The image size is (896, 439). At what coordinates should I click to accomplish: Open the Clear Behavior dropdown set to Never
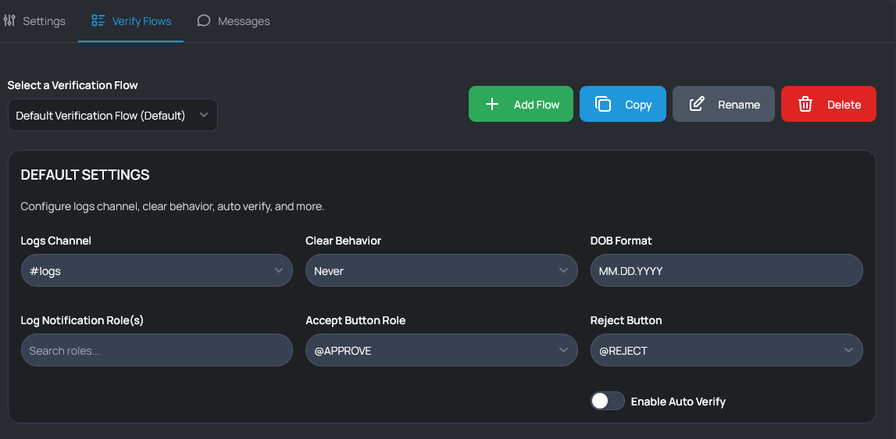click(x=441, y=270)
